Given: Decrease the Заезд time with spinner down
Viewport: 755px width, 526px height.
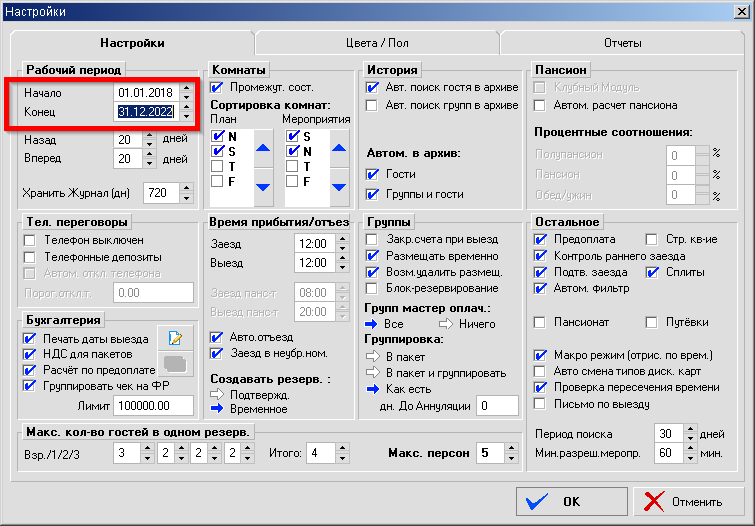Looking at the screenshot, I should (340, 248).
